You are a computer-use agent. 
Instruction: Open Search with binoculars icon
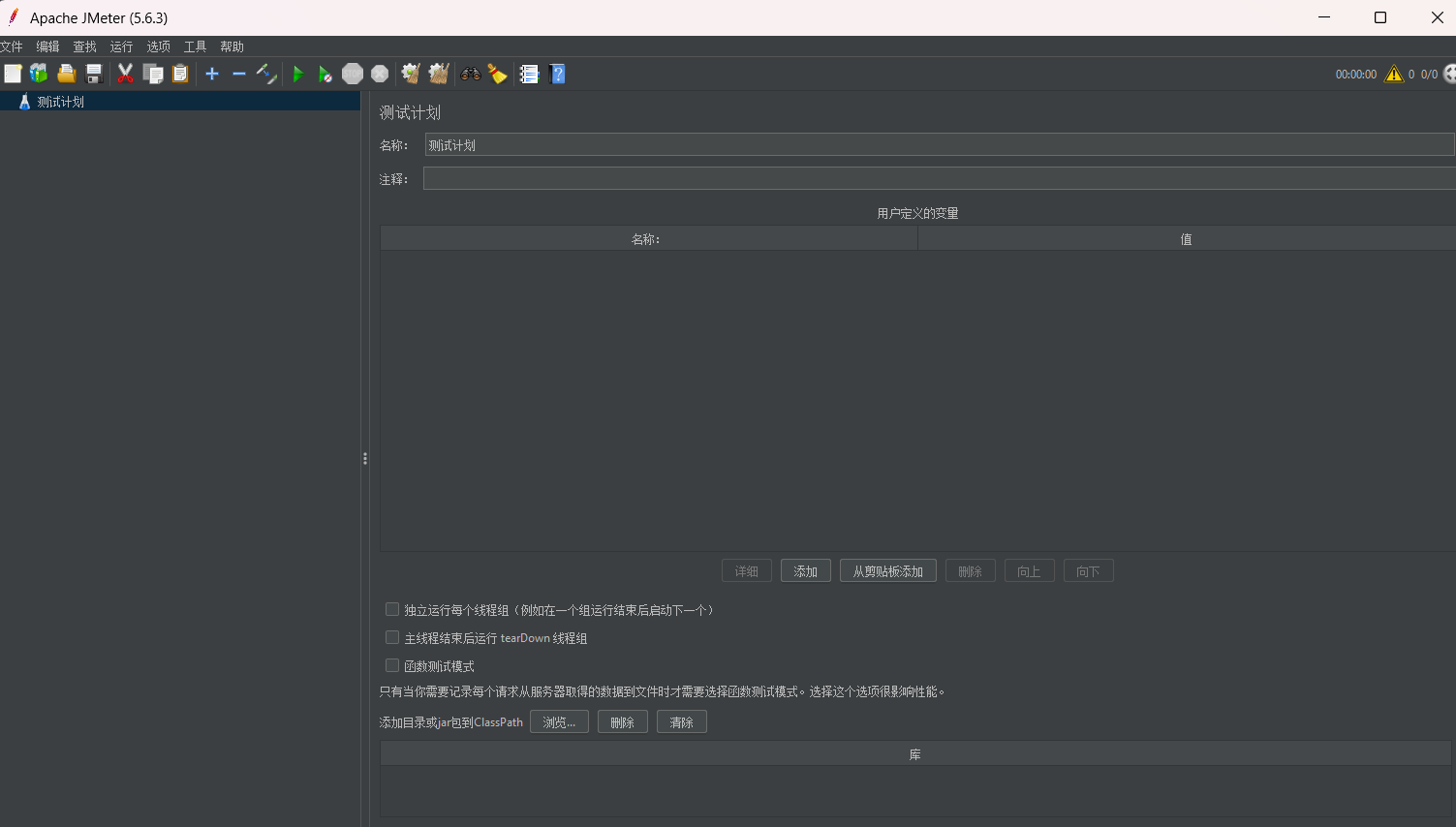pyautogui.click(x=471, y=74)
